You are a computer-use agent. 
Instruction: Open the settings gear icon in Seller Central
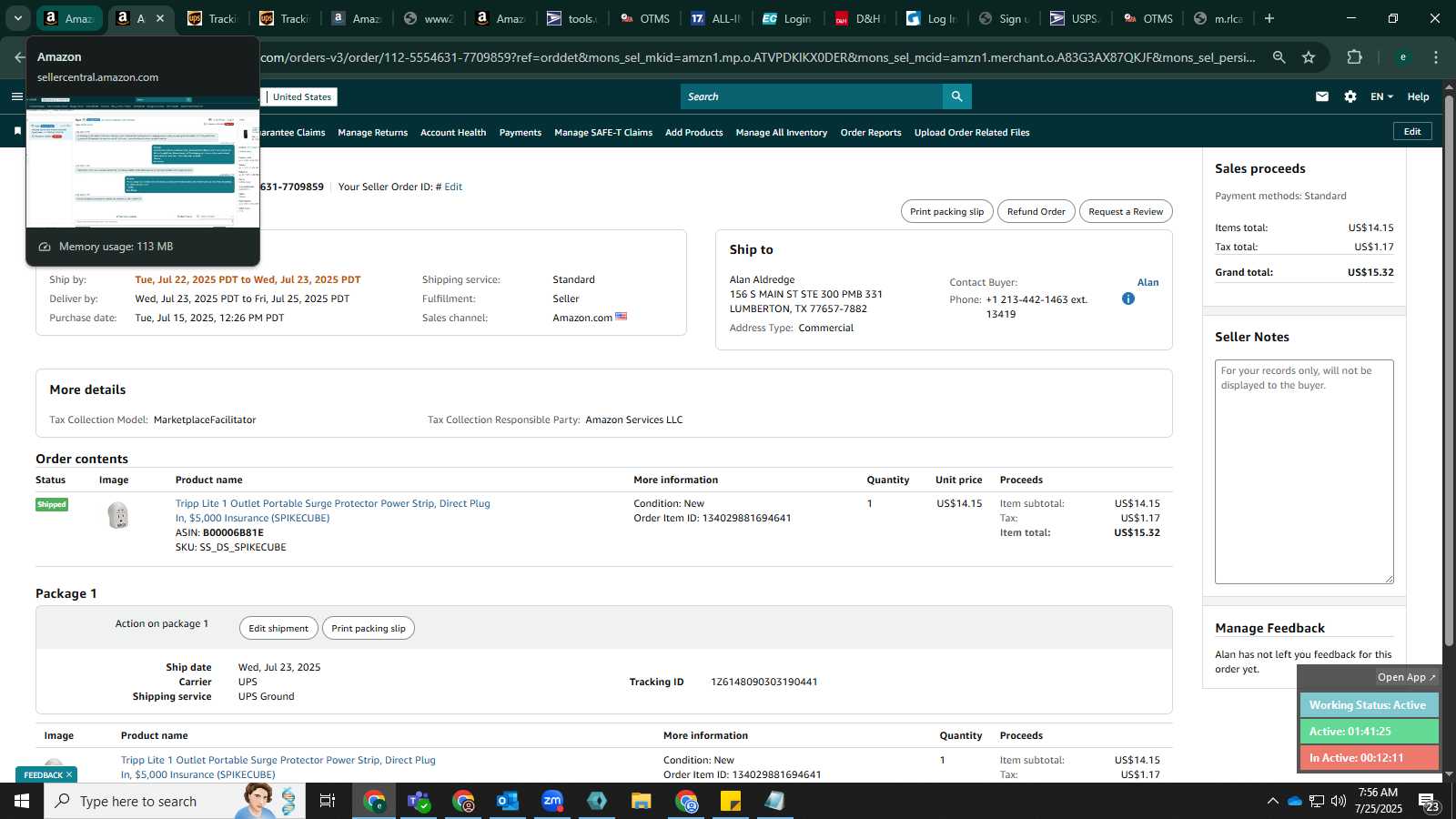coord(1350,96)
